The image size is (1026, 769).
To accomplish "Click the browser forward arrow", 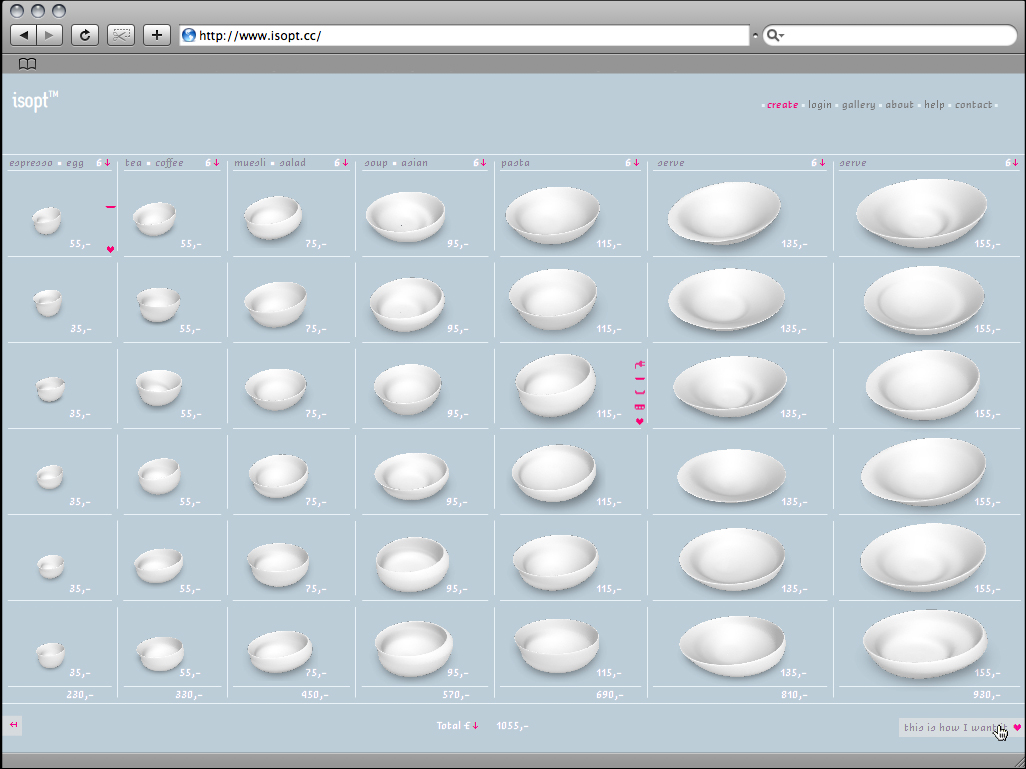I will click(50, 35).
